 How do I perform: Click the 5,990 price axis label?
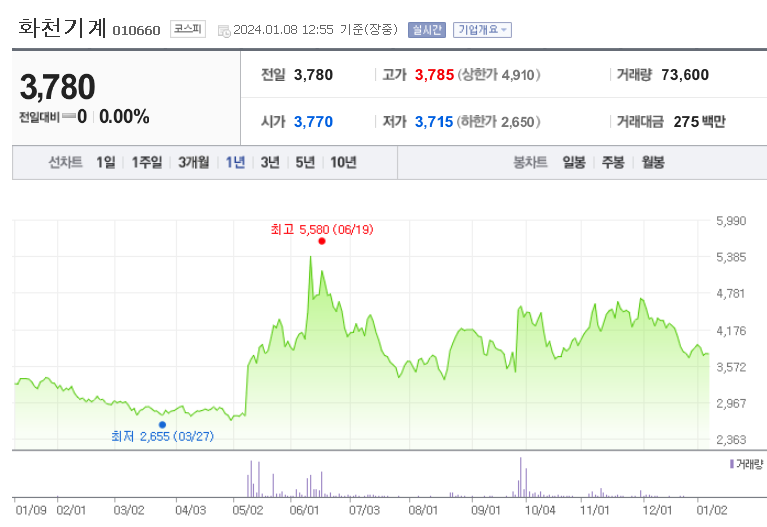coord(731,221)
